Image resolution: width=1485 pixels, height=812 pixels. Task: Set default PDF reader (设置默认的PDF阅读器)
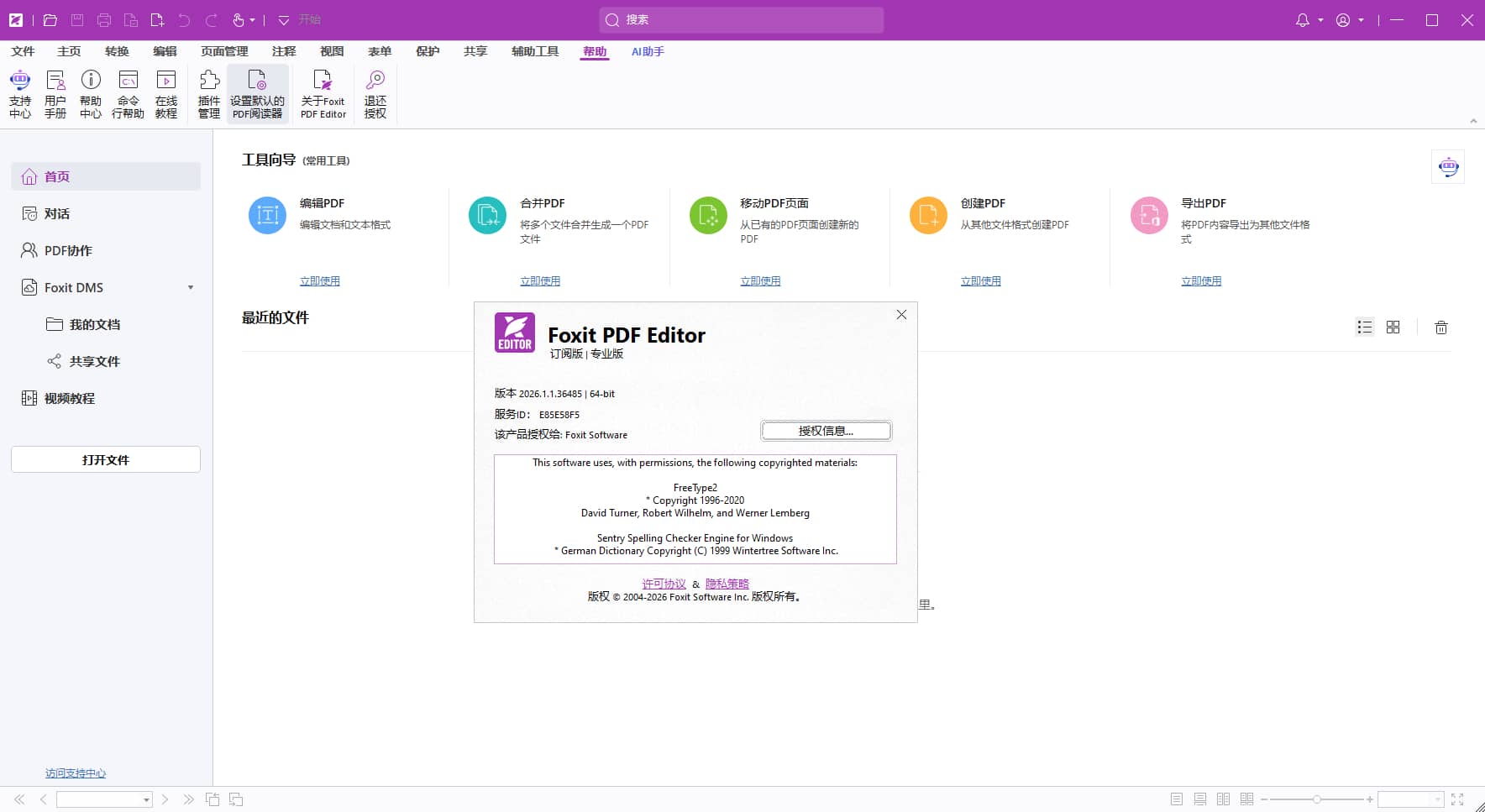pyautogui.click(x=257, y=94)
